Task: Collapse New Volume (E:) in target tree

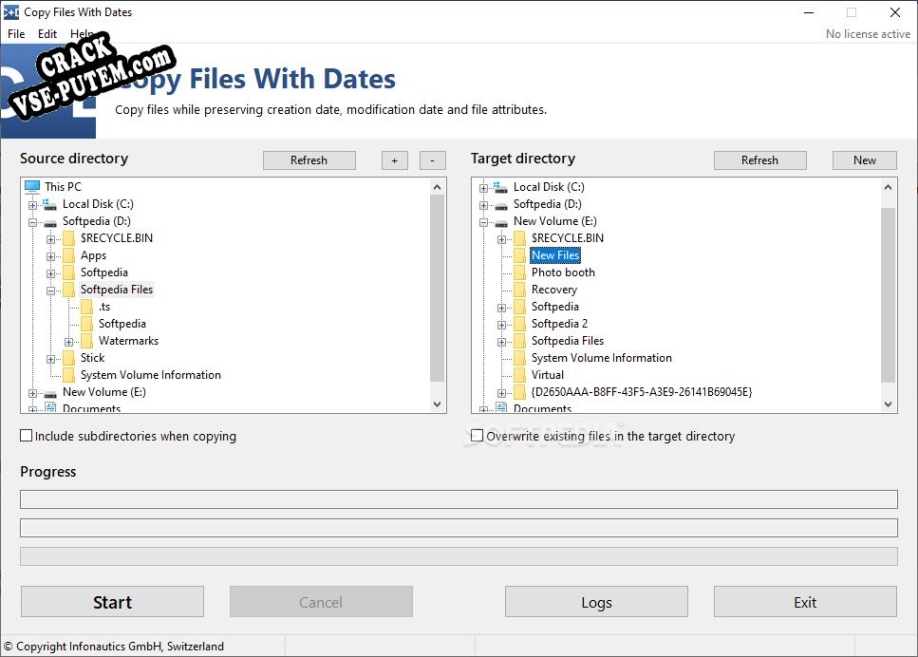Action: [484, 223]
